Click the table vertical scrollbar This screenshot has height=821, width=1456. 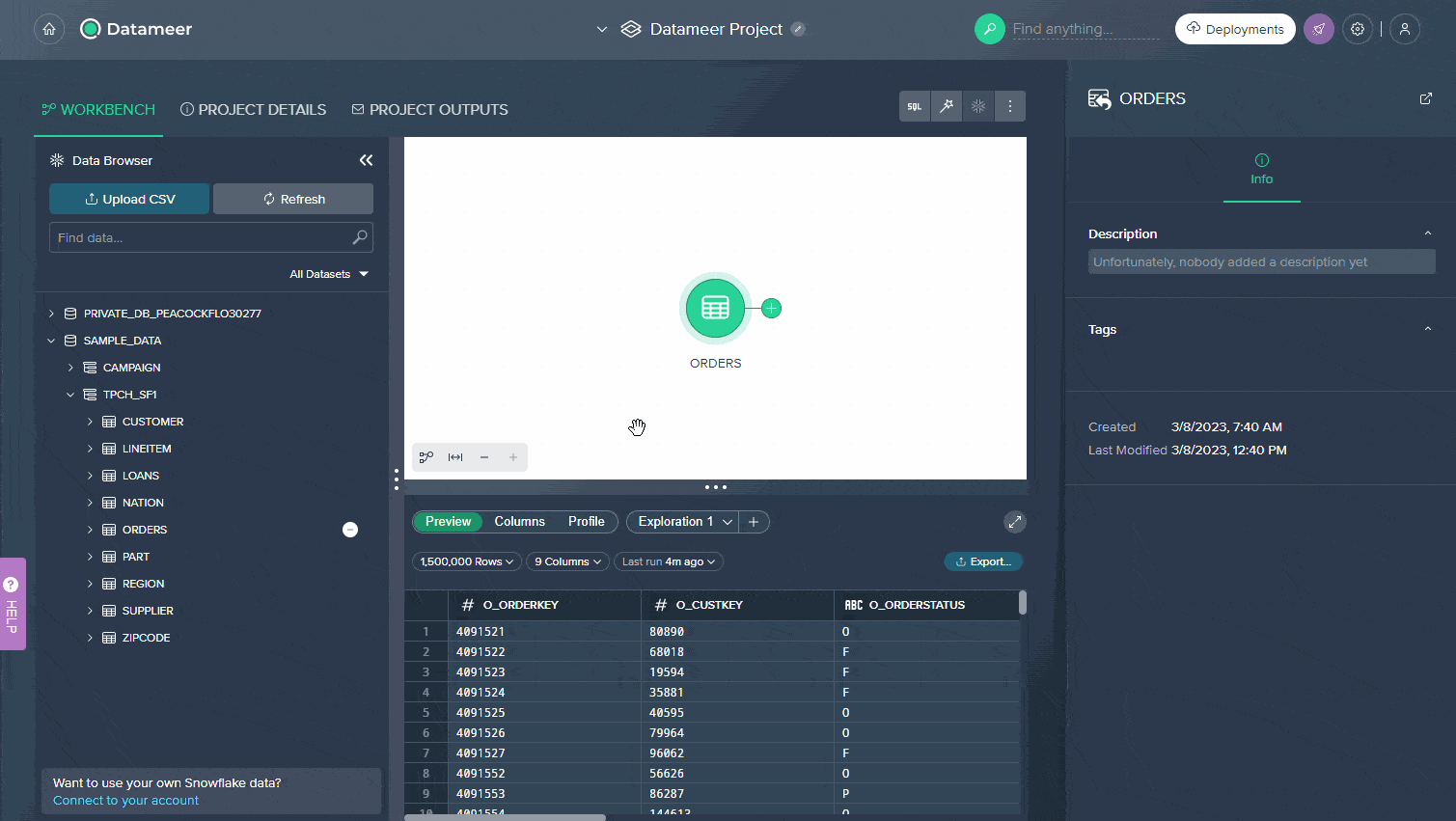(1022, 603)
